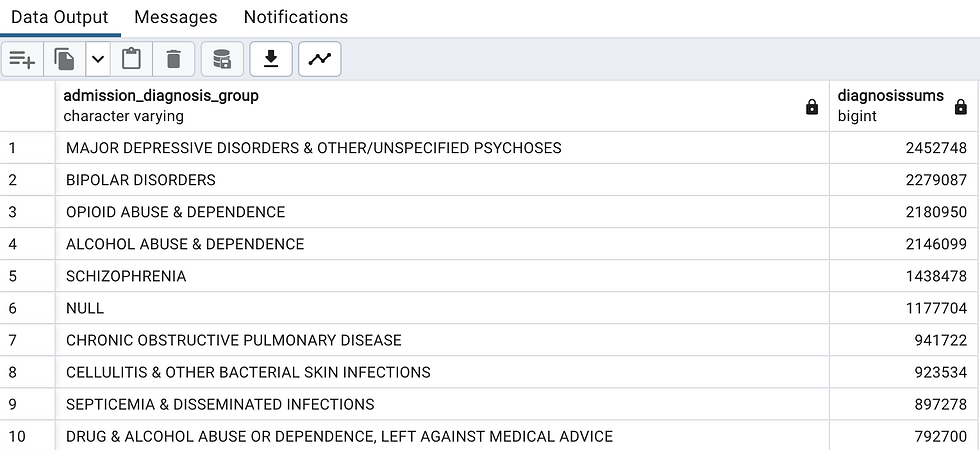Select the BIPOLAR DISORDERS cell
The image size is (980, 450).
442,180
